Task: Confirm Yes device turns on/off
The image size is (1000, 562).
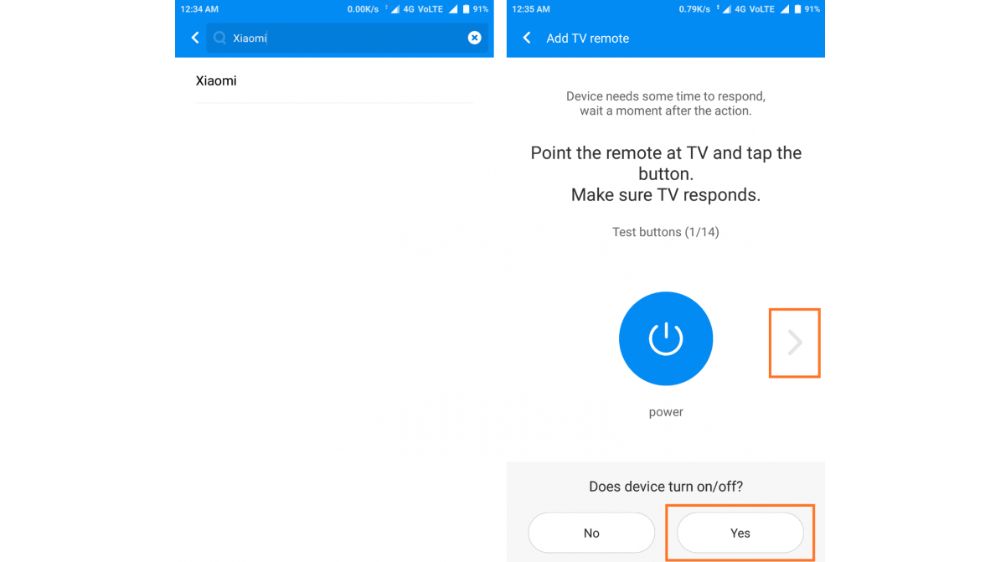Action: pyautogui.click(x=740, y=533)
